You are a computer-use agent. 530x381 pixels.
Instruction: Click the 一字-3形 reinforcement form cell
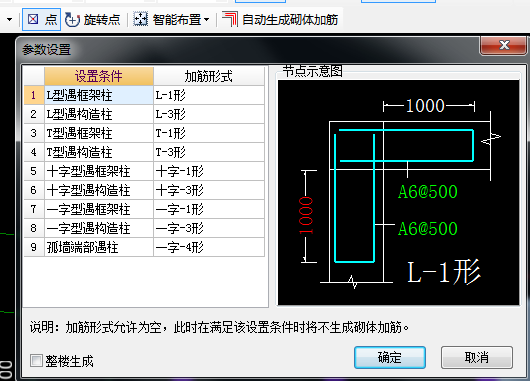click(209, 228)
